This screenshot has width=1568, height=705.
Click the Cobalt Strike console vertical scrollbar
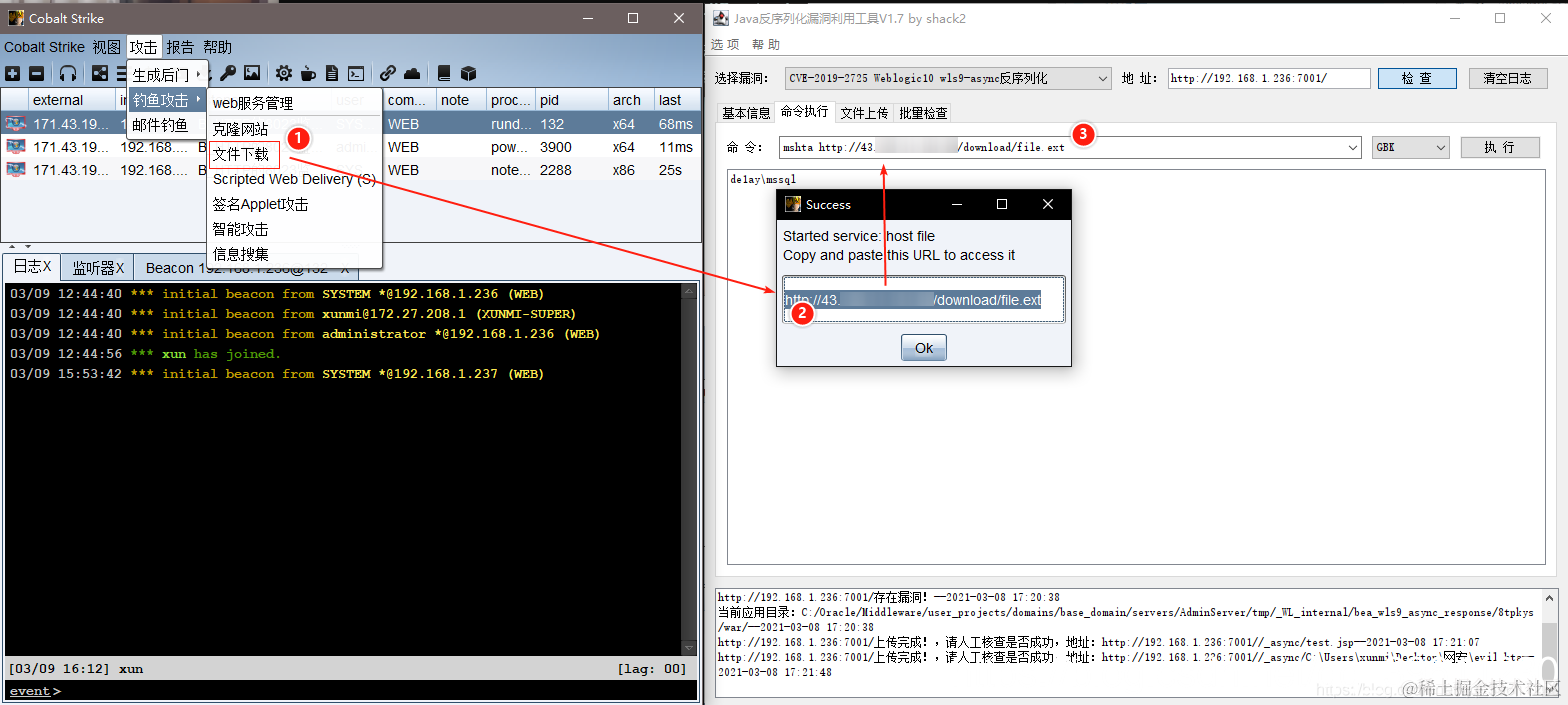pyautogui.click(x=688, y=470)
